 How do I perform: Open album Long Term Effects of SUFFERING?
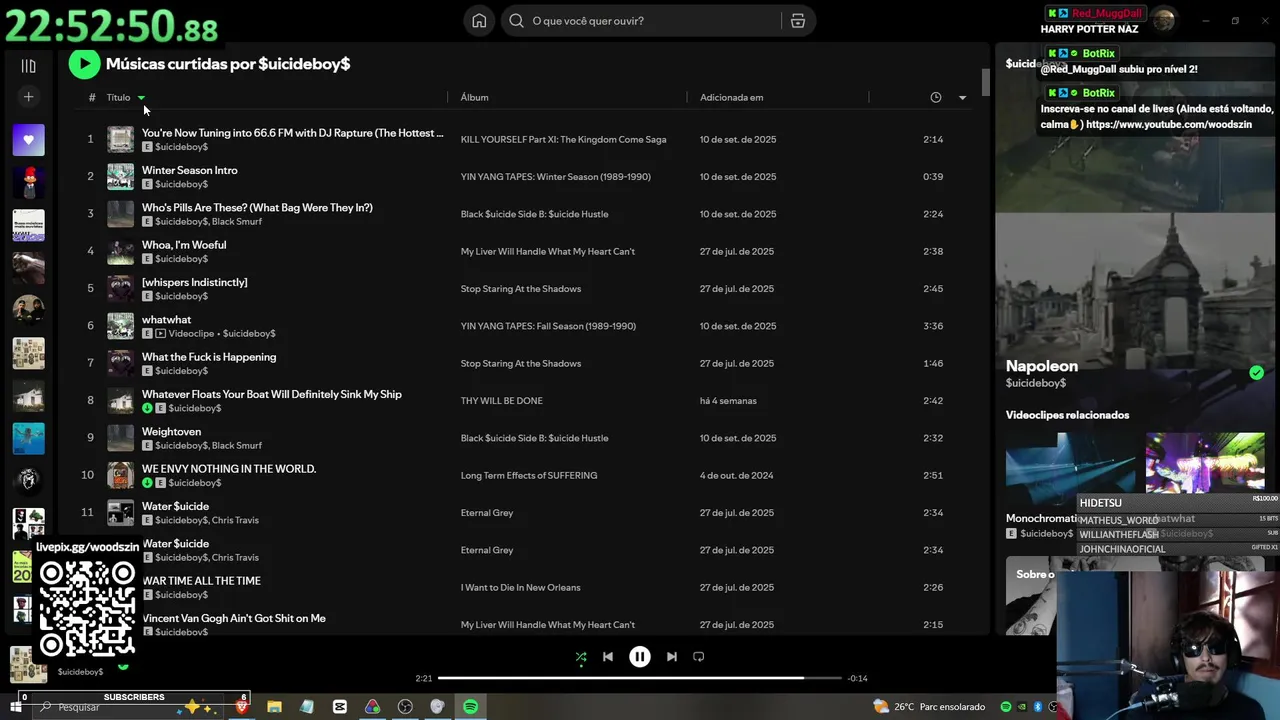click(528, 476)
